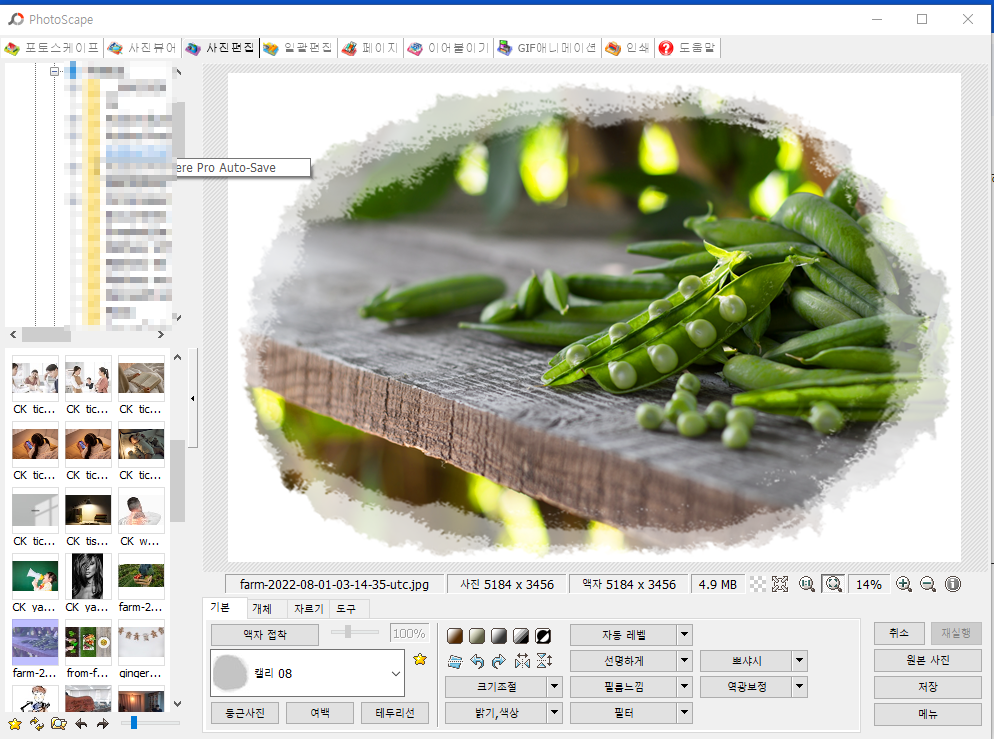994x739 pixels.
Task: Click the 14% zoom percentage field
Action: click(x=868, y=584)
